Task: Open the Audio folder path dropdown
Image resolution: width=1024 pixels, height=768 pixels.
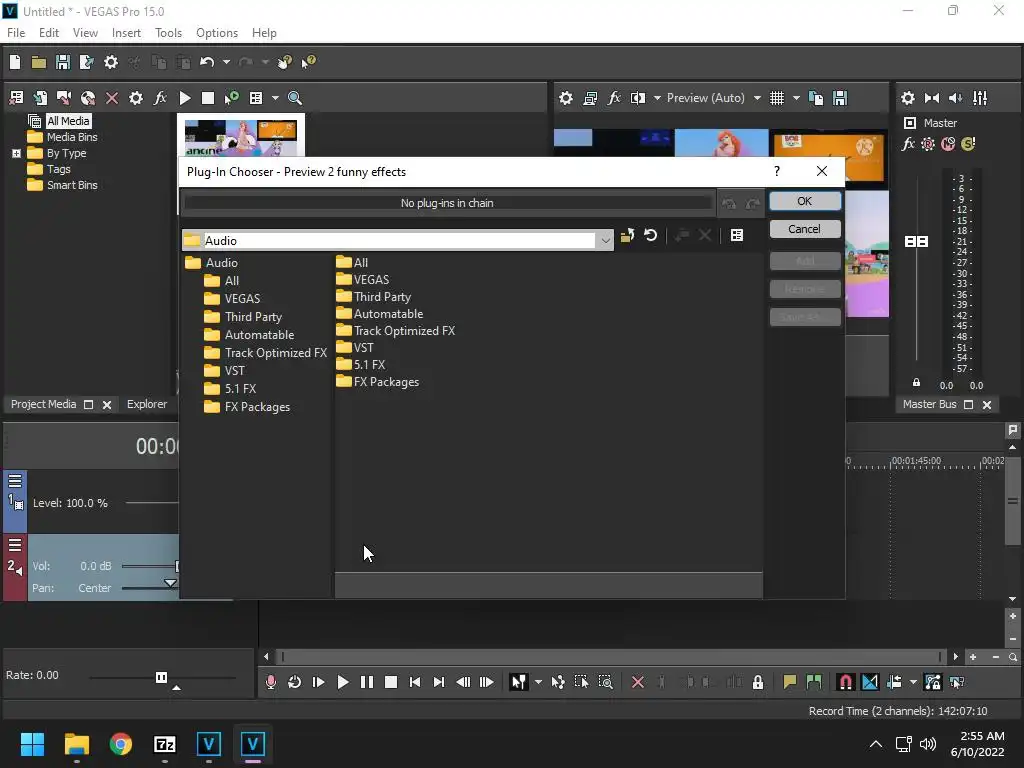Action: [x=605, y=240]
